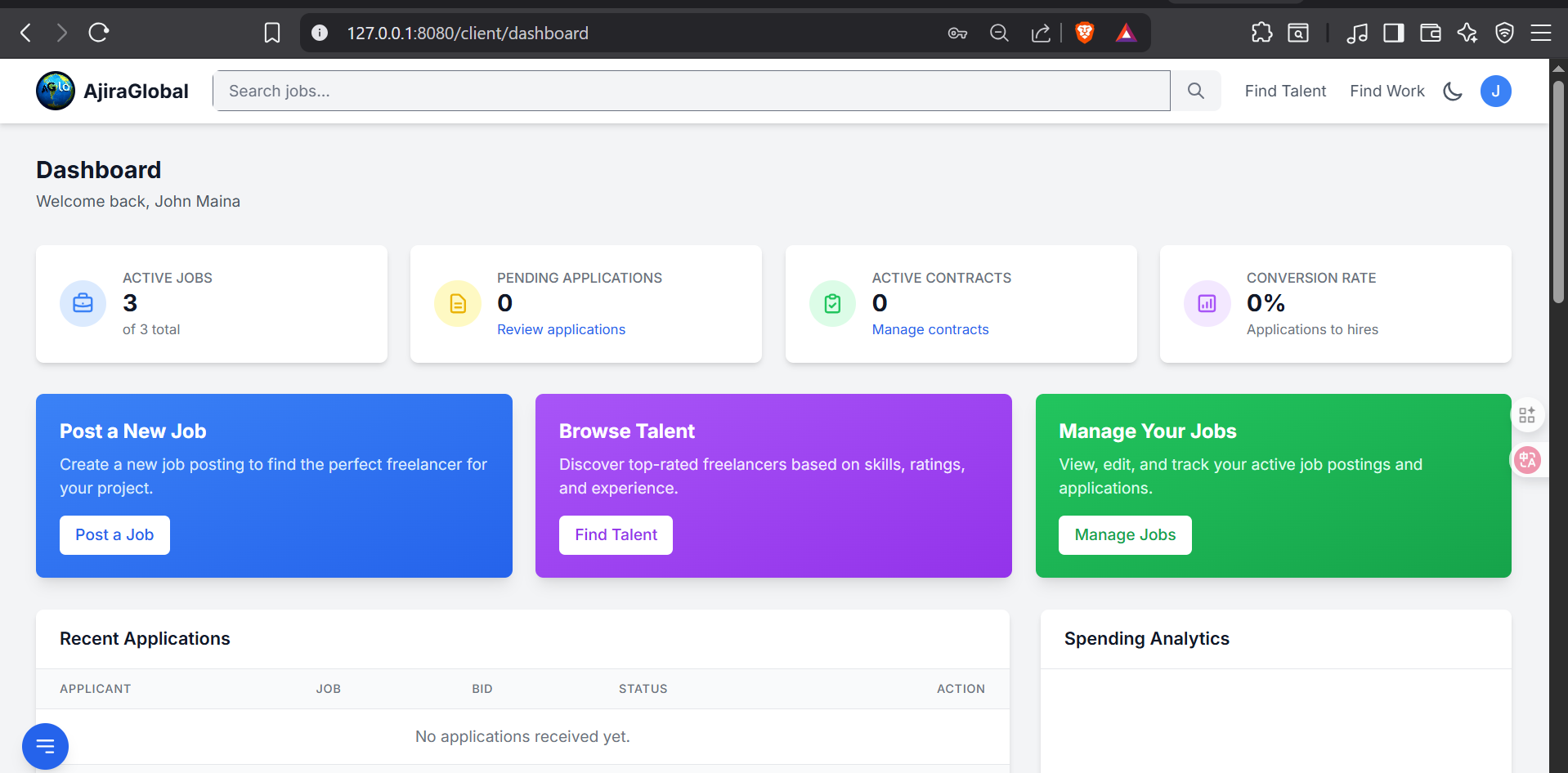The width and height of the screenshot is (1568, 773).
Task: Open the browser hamburger menu
Action: [1540, 33]
